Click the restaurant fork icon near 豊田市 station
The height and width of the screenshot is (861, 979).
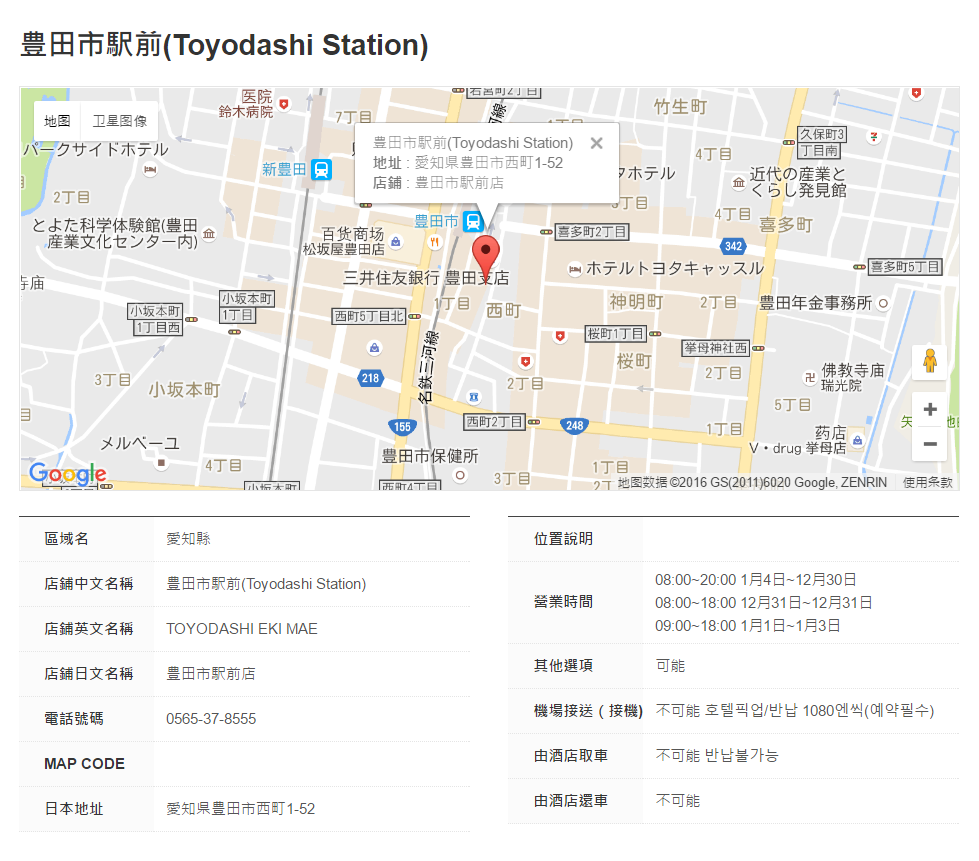coord(434,242)
